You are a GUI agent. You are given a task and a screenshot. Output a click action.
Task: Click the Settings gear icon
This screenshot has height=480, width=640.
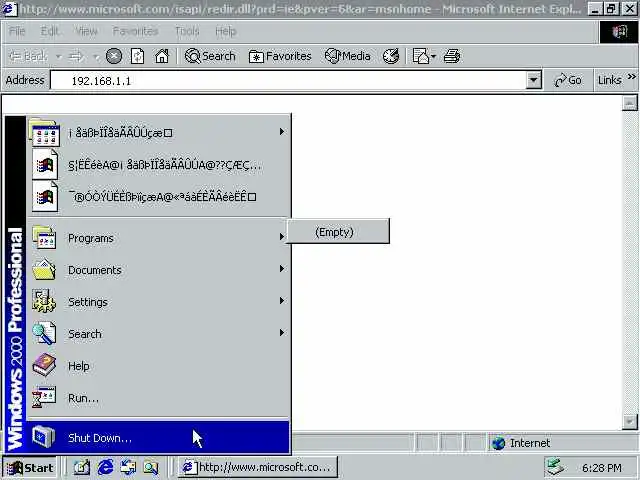click(44, 301)
